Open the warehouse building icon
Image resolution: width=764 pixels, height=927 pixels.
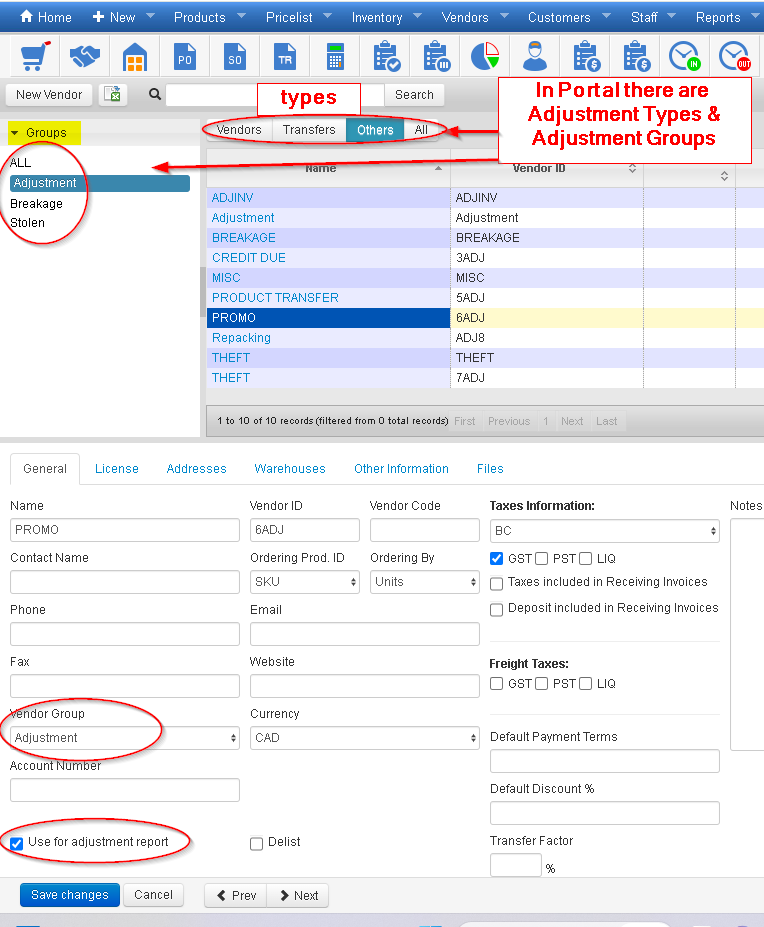135,57
